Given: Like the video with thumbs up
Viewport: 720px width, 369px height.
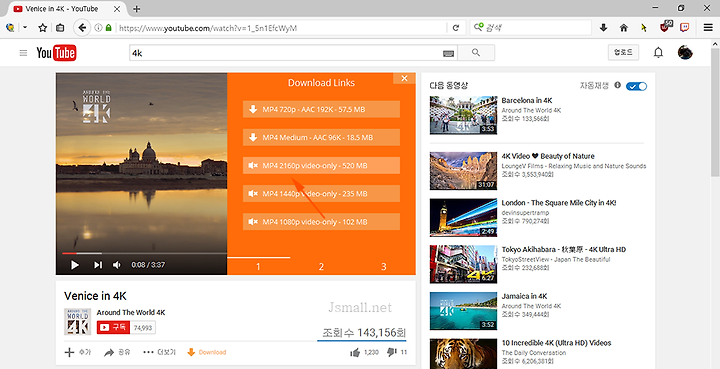Looking at the screenshot, I should click(x=355, y=352).
